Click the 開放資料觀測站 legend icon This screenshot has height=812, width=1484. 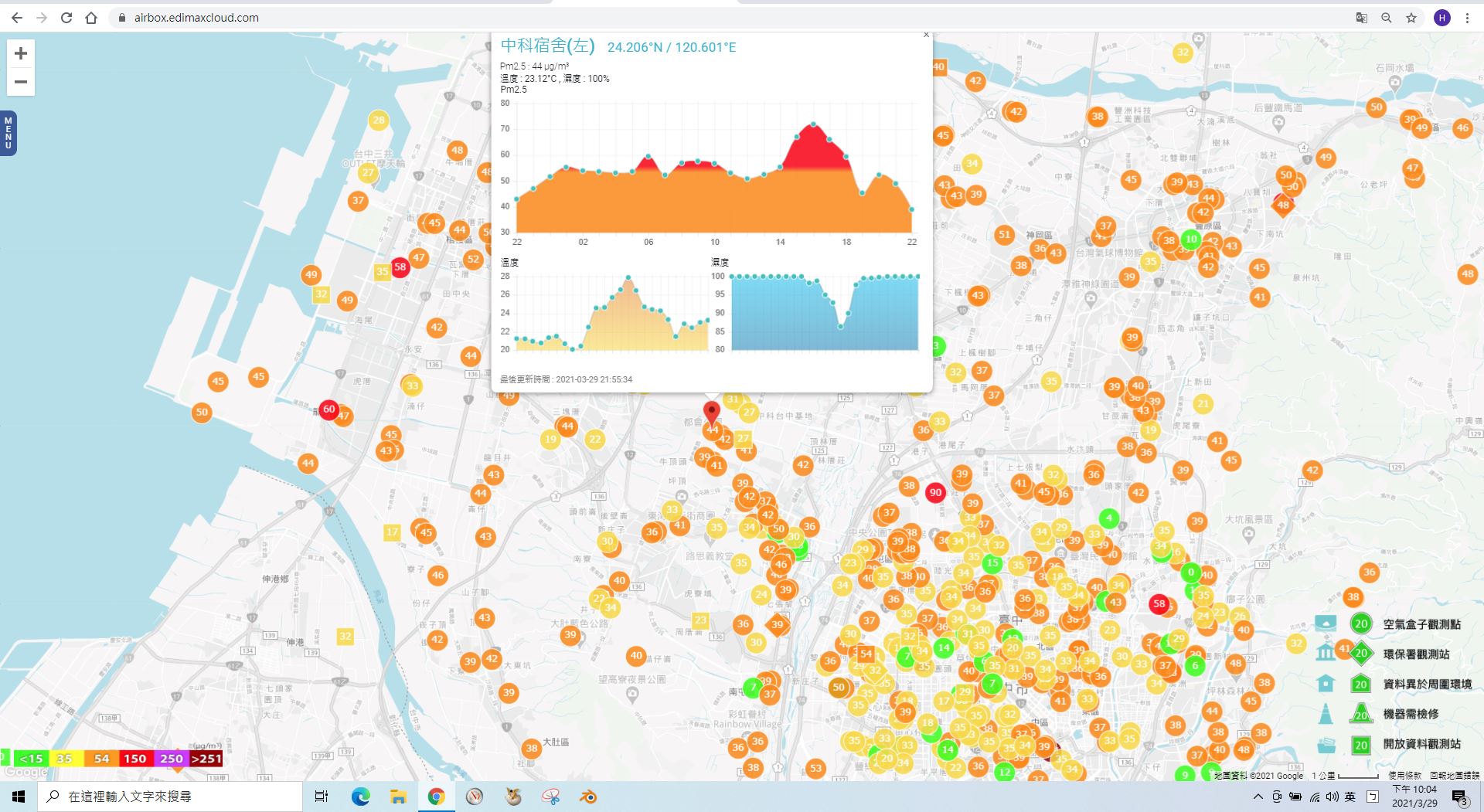pos(1326,744)
